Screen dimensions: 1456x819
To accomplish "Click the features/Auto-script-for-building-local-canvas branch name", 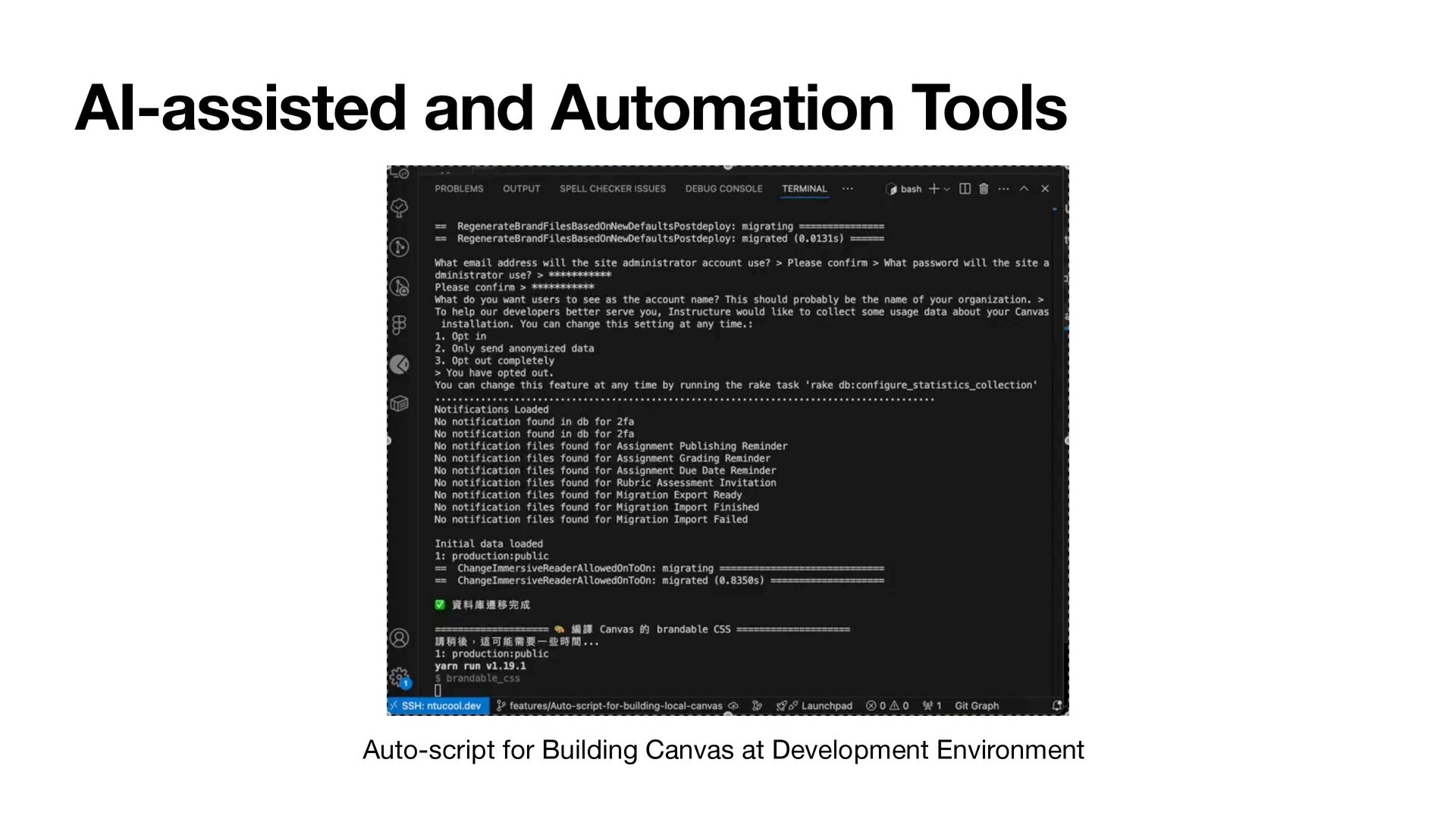I will point(614,706).
